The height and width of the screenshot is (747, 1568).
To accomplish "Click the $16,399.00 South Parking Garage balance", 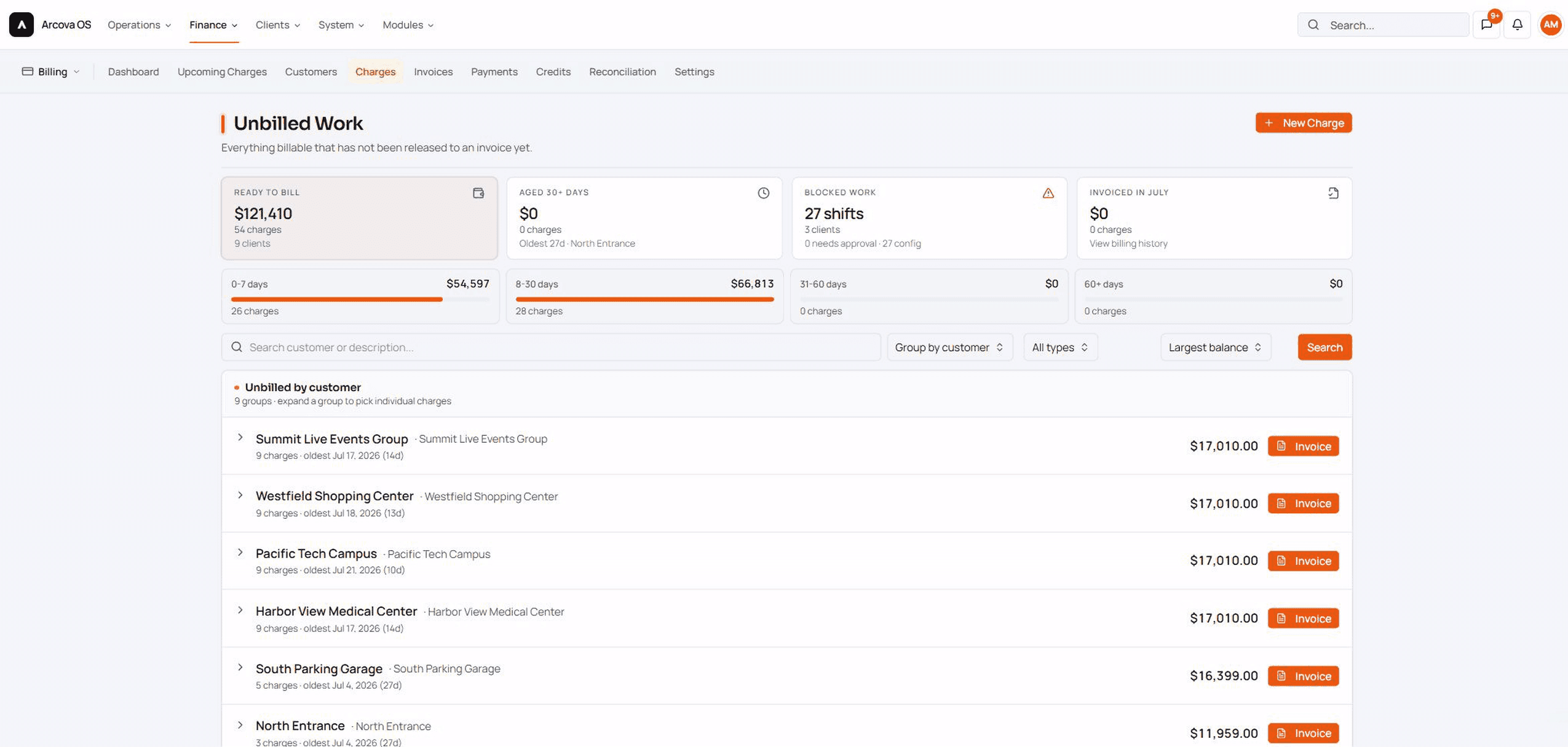I will pos(1224,676).
